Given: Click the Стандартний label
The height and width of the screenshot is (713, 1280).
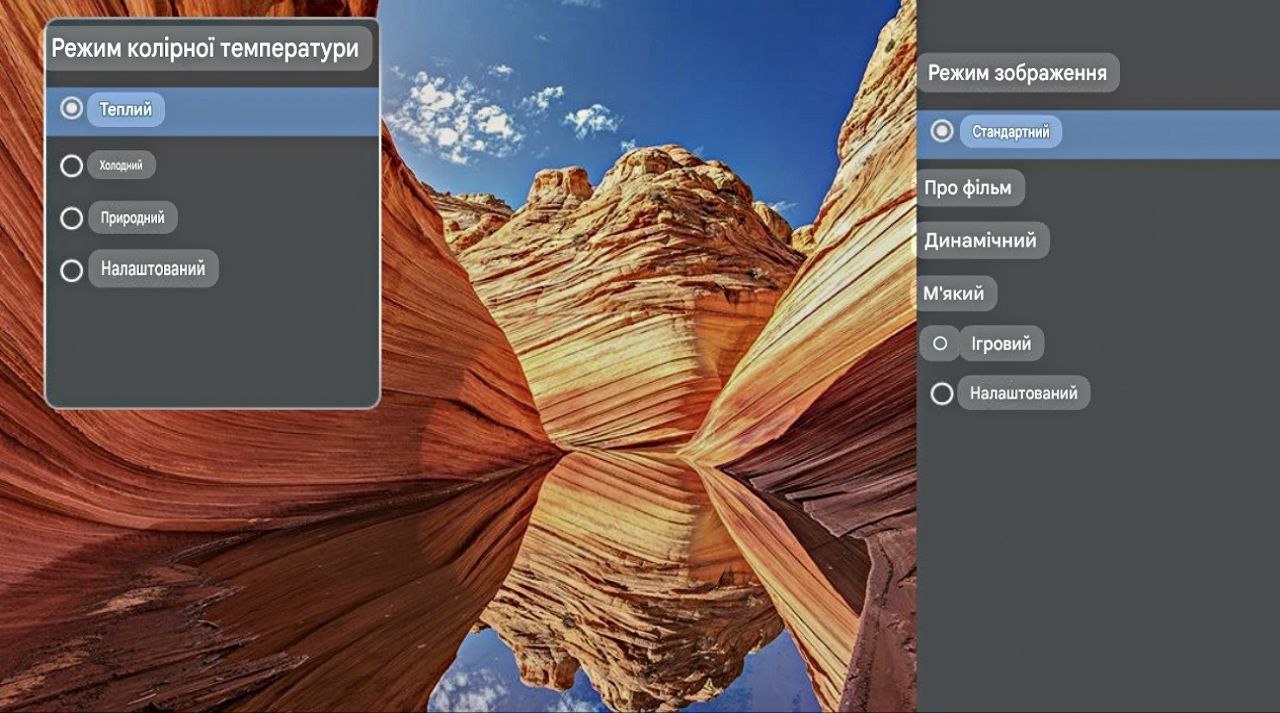Looking at the screenshot, I should pyautogui.click(x=1011, y=132).
